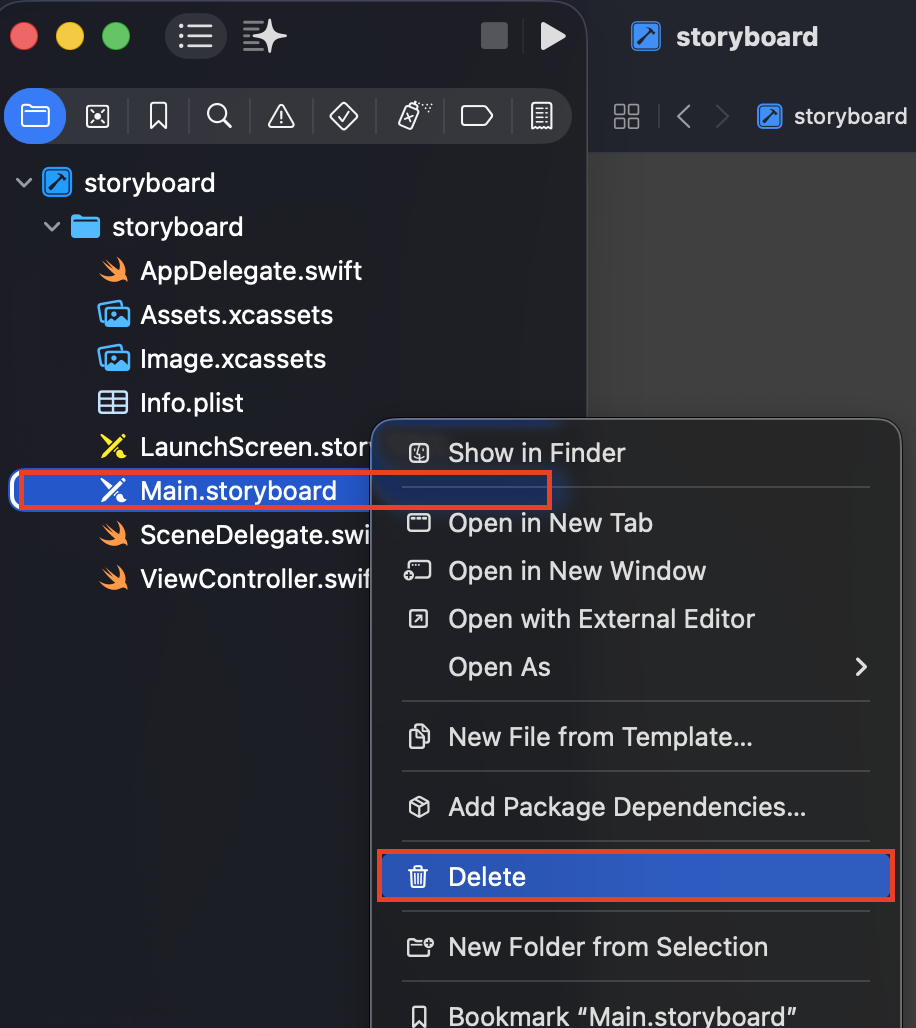Click the trash icon beside Delete

click(418, 877)
